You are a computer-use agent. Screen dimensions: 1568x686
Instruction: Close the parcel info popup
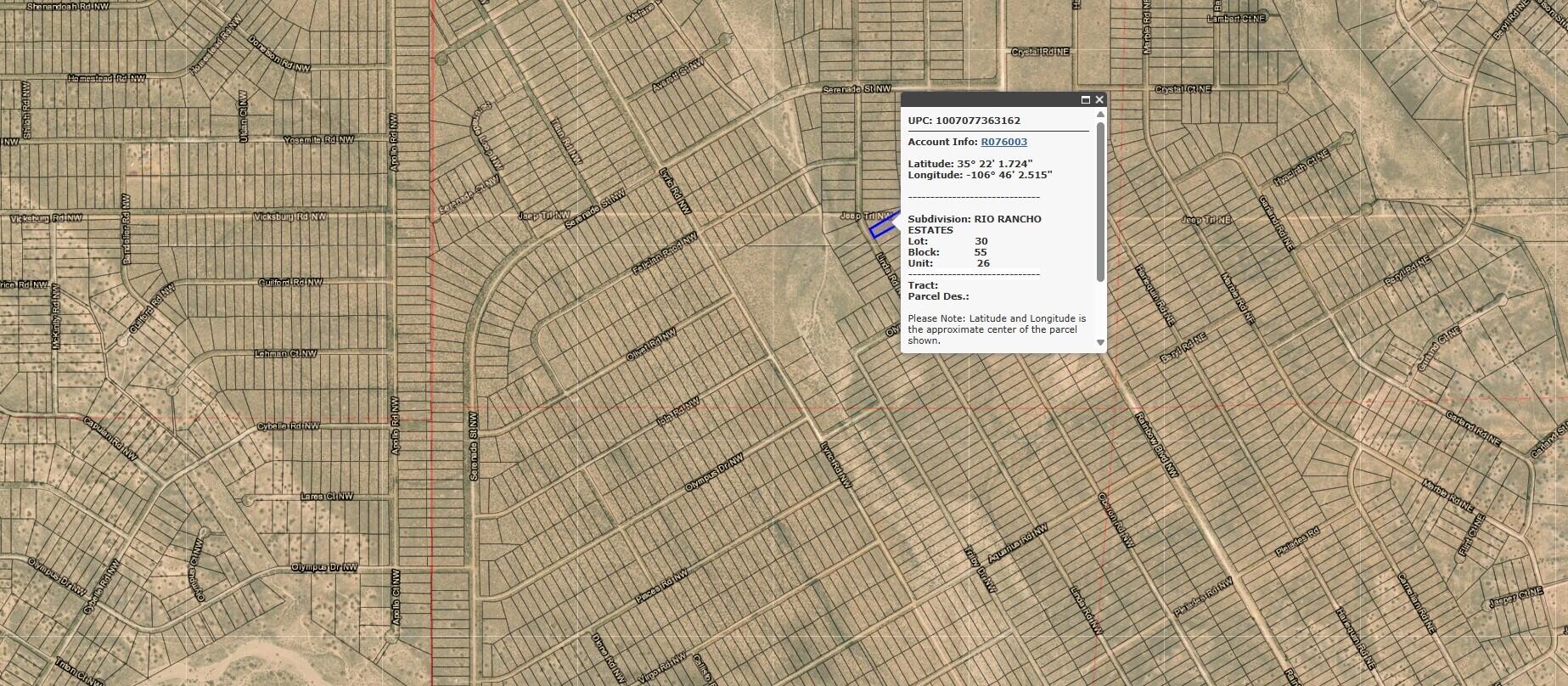point(1099,100)
